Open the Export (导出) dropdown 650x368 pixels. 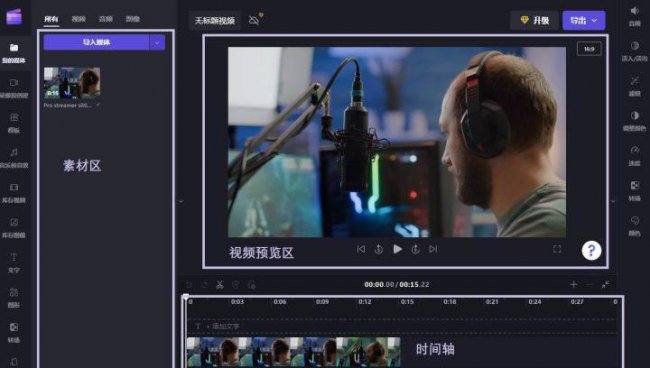[584, 20]
